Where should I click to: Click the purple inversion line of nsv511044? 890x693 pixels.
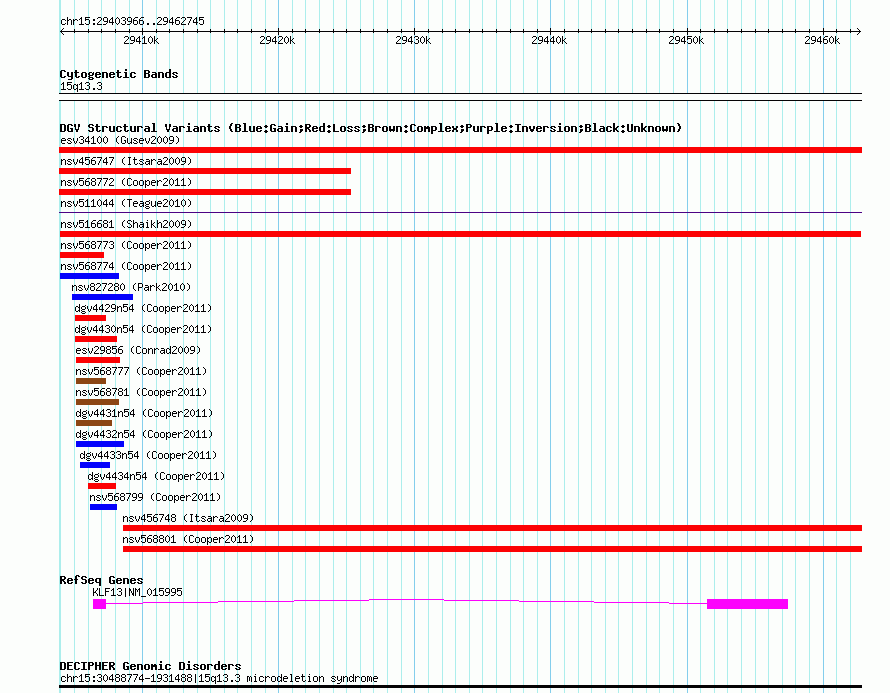point(460,213)
